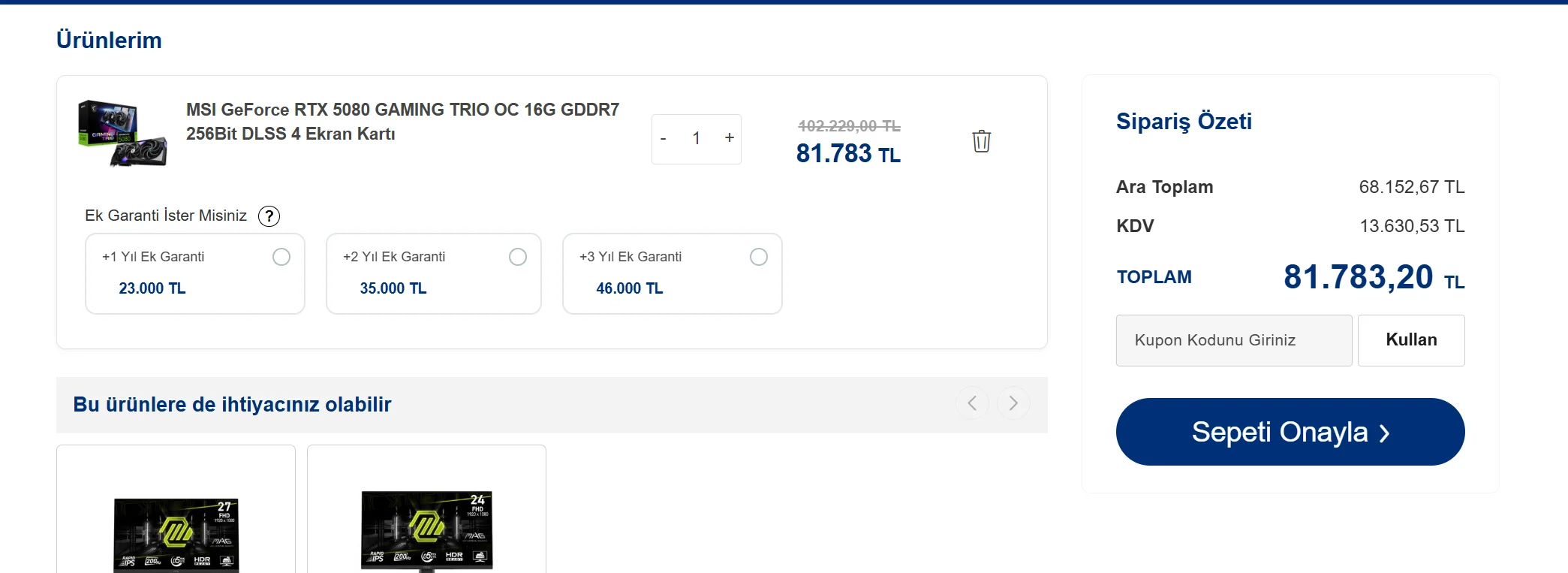Screen dimensions: 1568x573
Task: Click the quantity value field showing 1
Action: click(697, 139)
